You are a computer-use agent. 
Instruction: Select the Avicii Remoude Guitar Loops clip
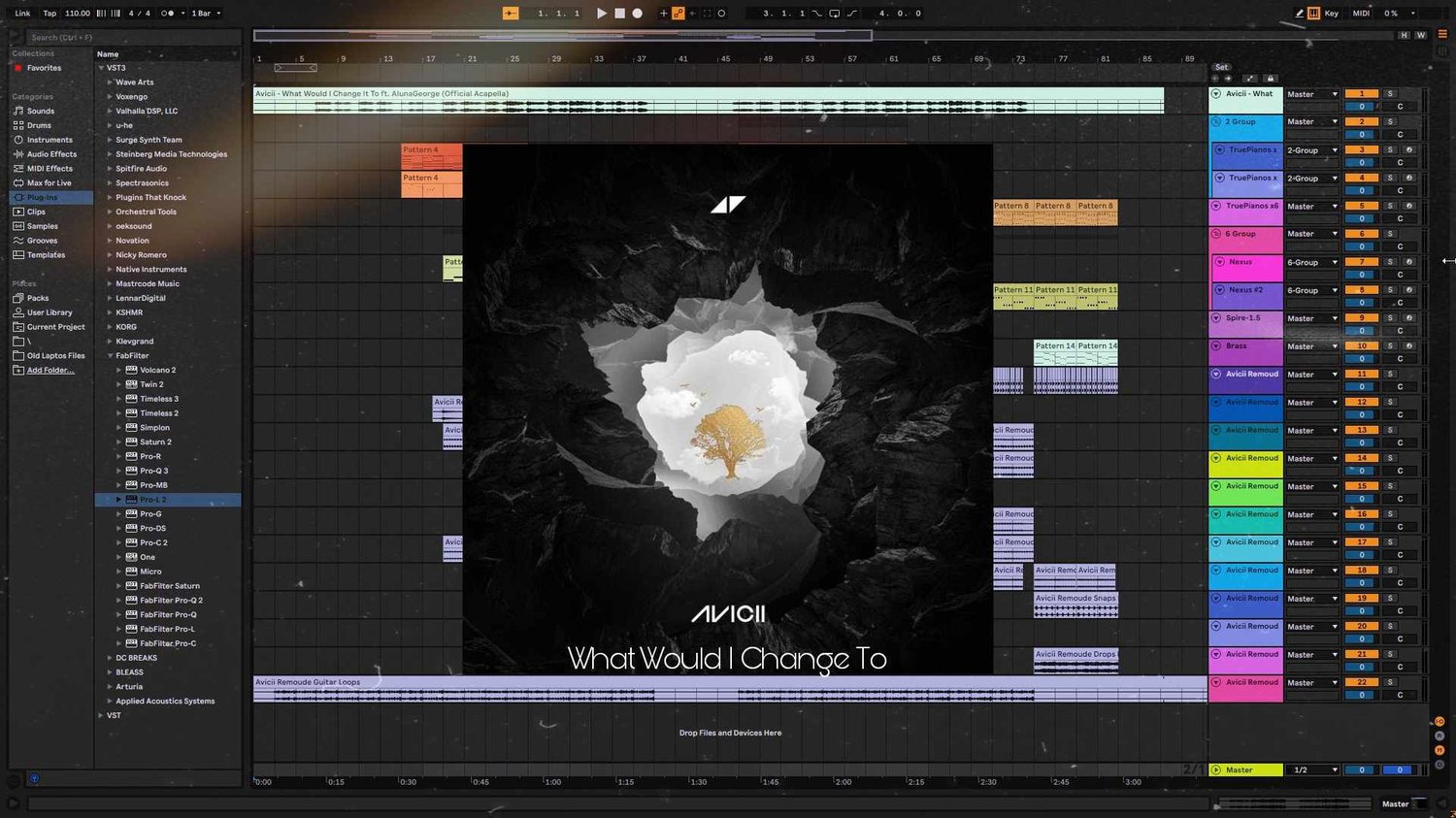[730, 689]
